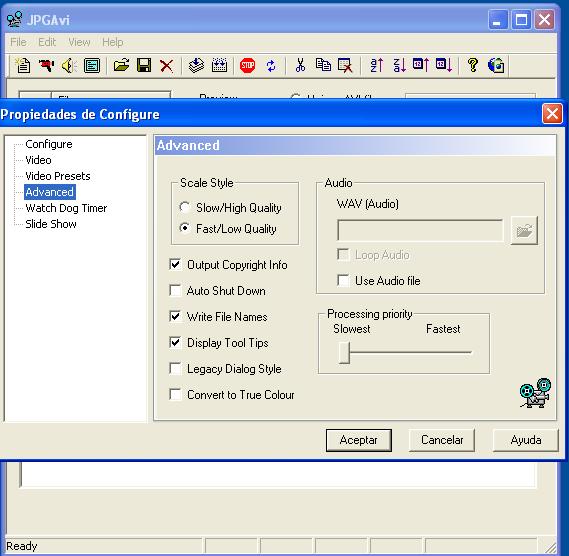This screenshot has height=556, width=569.
Task: Click the Aceptar button
Action: tap(359, 440)
